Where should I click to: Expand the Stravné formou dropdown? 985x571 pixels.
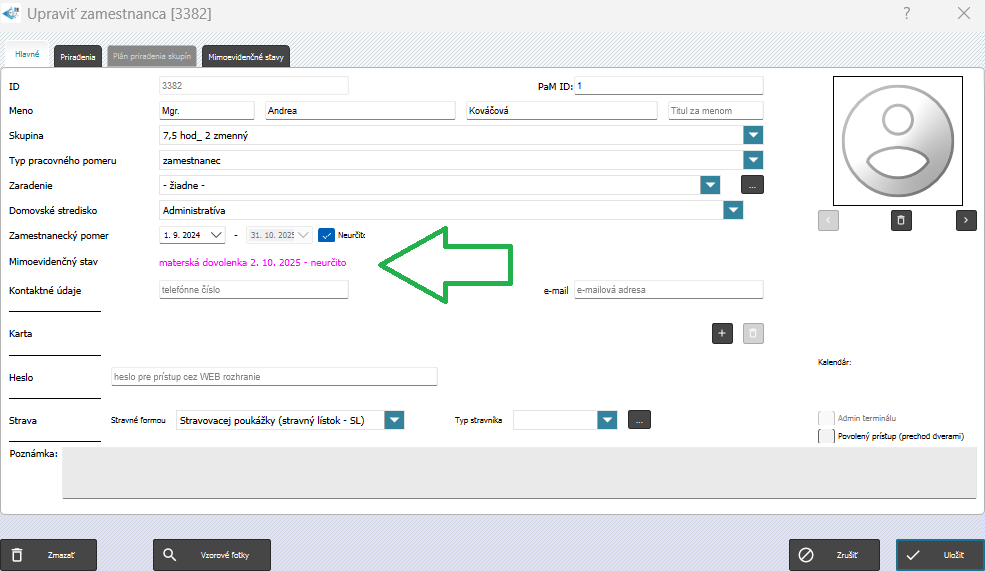click(x=394, y=420)
